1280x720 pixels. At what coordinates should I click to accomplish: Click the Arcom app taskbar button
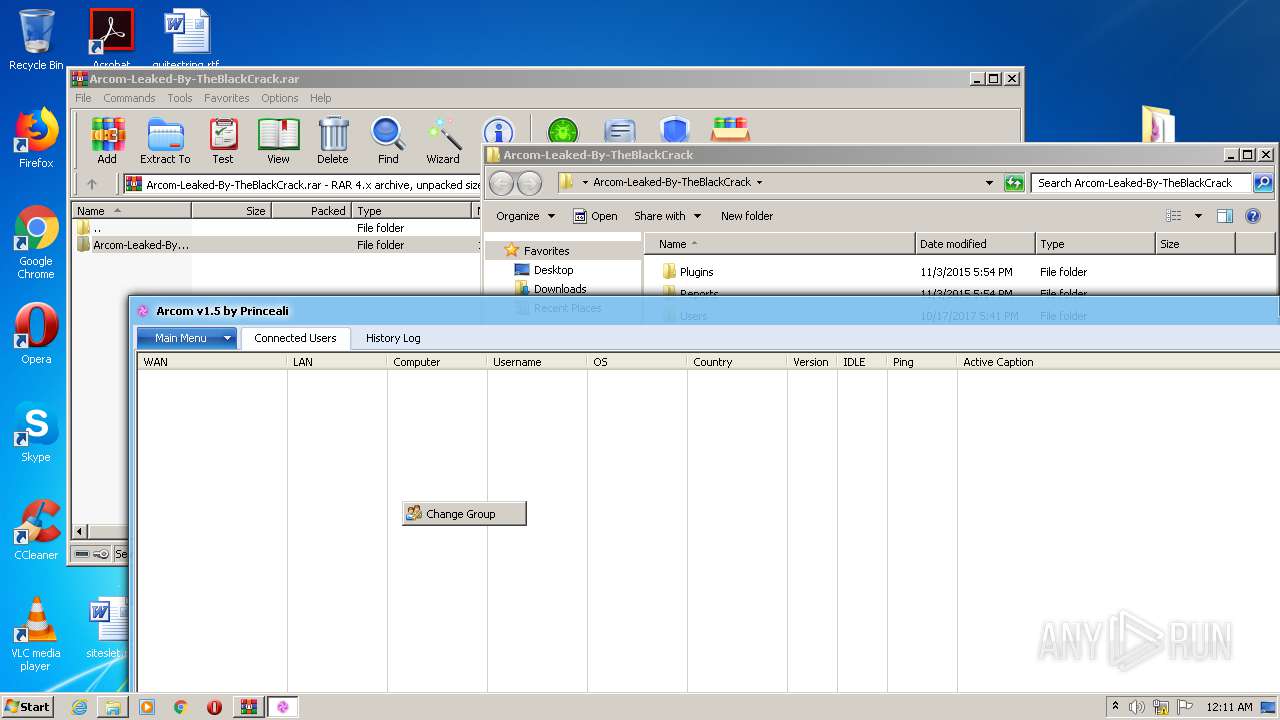(283, 707)
